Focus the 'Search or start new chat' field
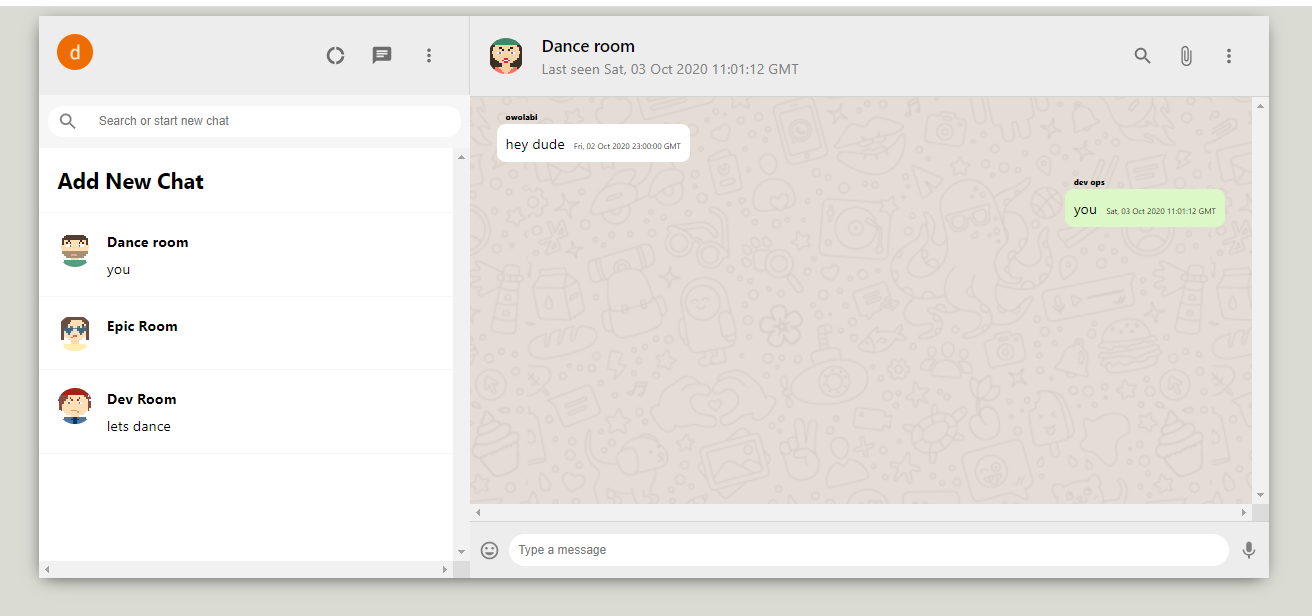The image size is (1312, 616). pyautogui.click(x=254, y=121)
